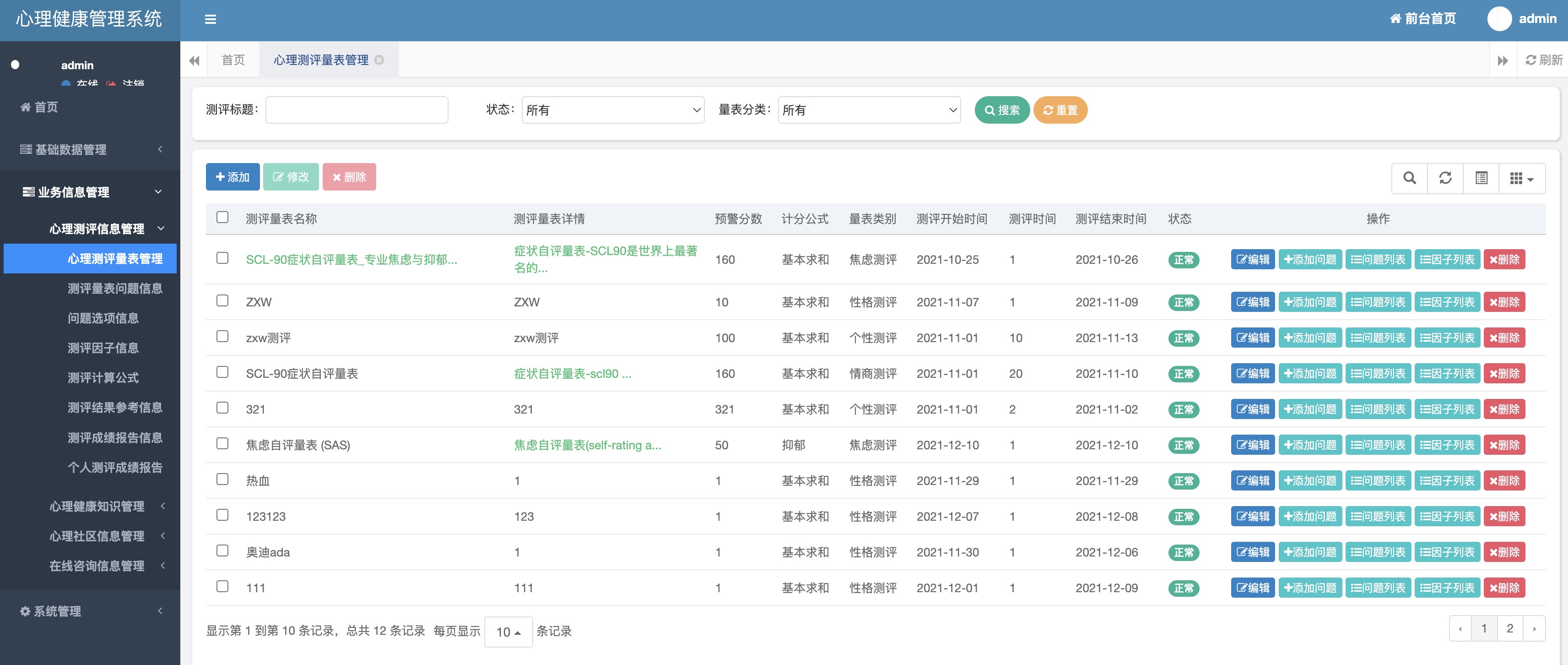Click 问题列表 for SCL-90症状自评量表 row with 情商测评
Viewport: 1568px width, 665px height.
[1378, 373]
